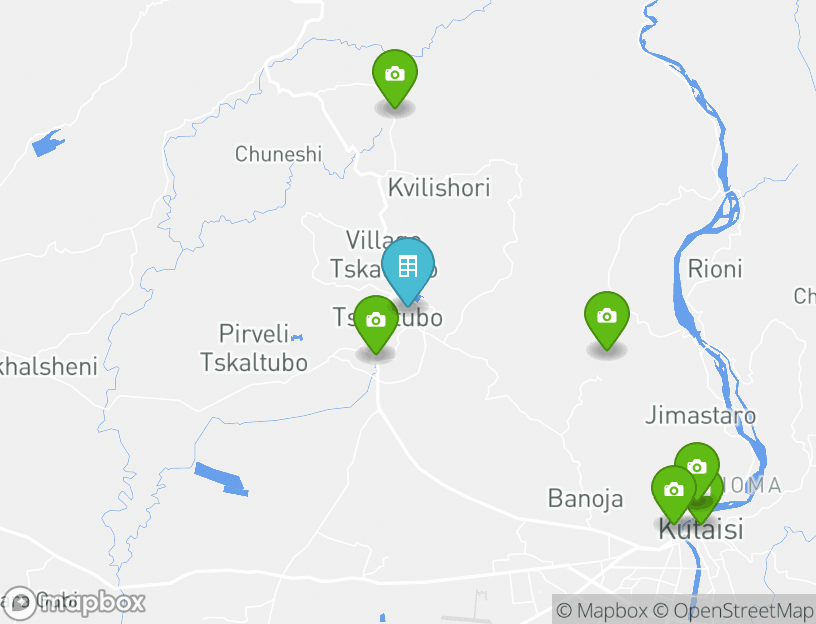The height and width of the screenshot is (624, 816).
Task: Click the Banoja place label
Action: click(x=585, y=499)
